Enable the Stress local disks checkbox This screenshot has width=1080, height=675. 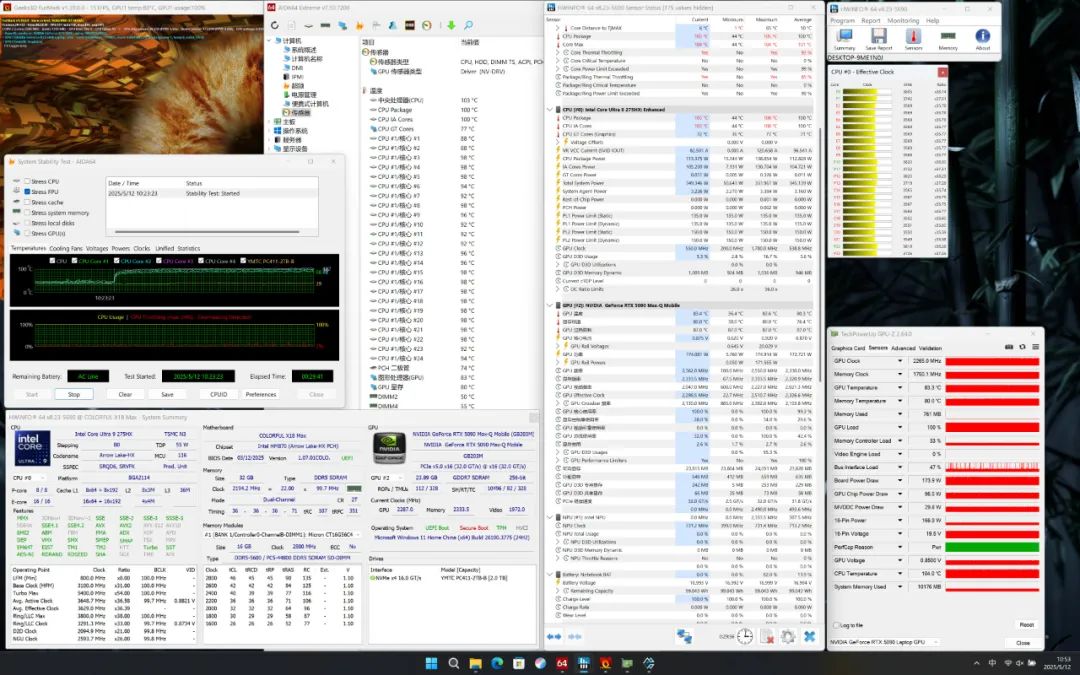tap(28, 223)
